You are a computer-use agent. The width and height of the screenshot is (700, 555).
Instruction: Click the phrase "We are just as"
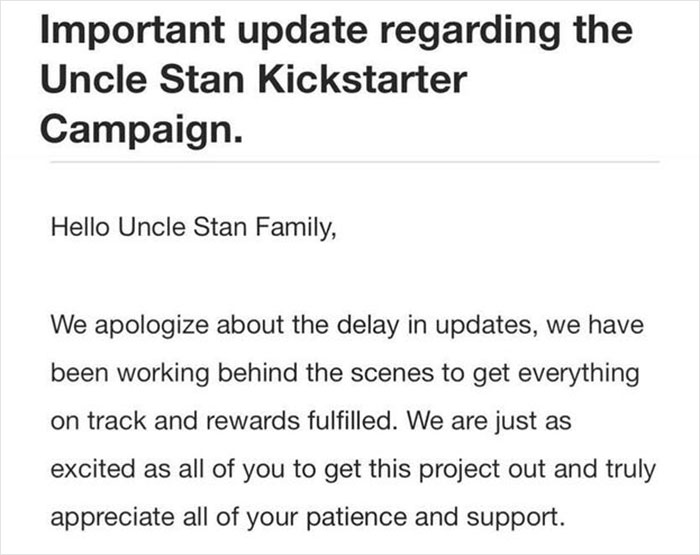tap(489, 422)
